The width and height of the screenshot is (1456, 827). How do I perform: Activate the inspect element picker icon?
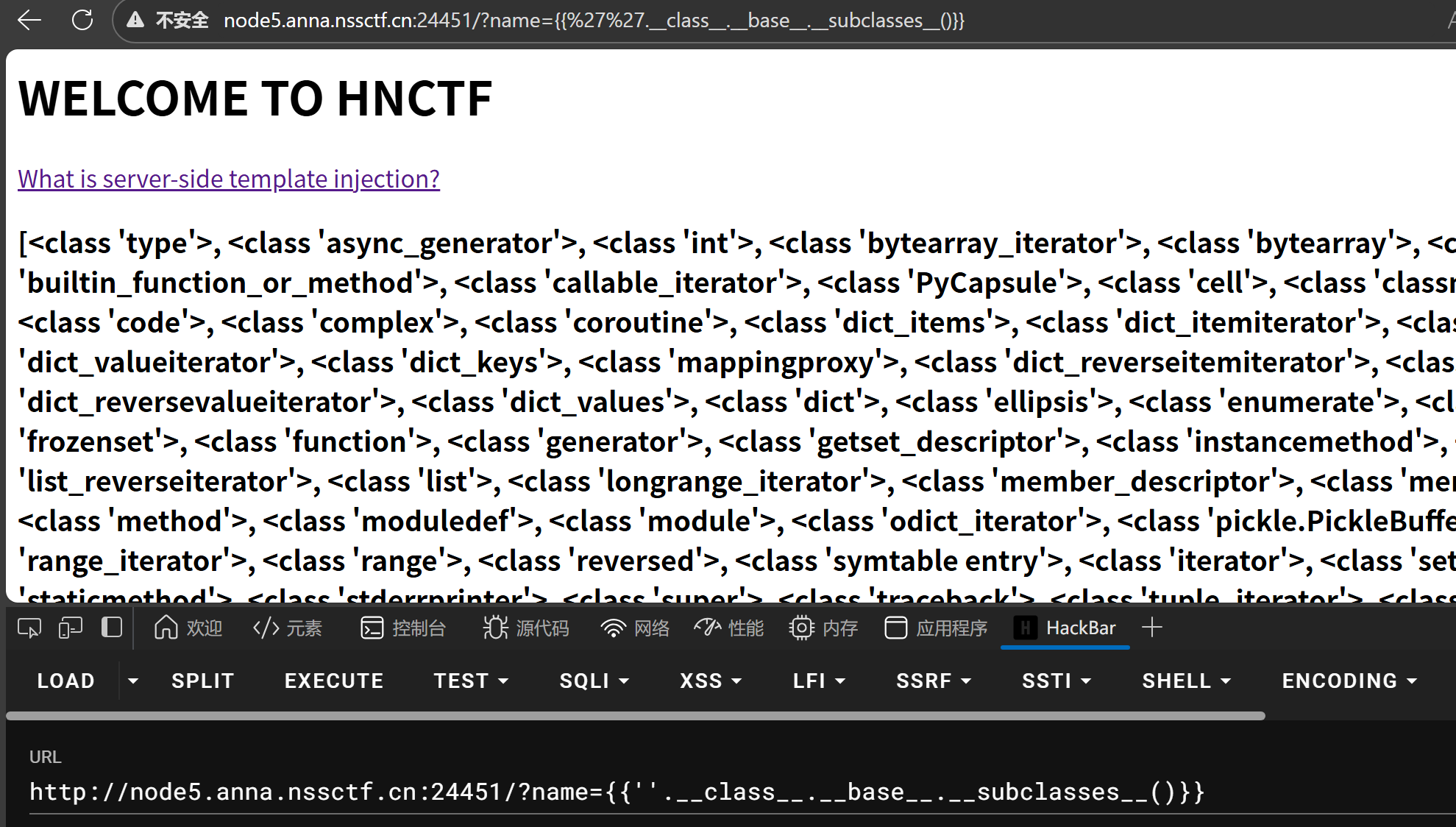[29, 628]
